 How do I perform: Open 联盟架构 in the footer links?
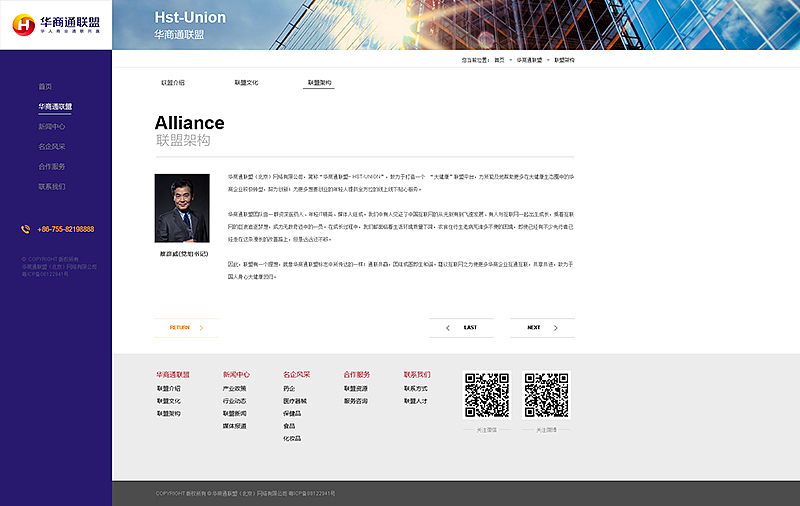[x=169, y=414]
